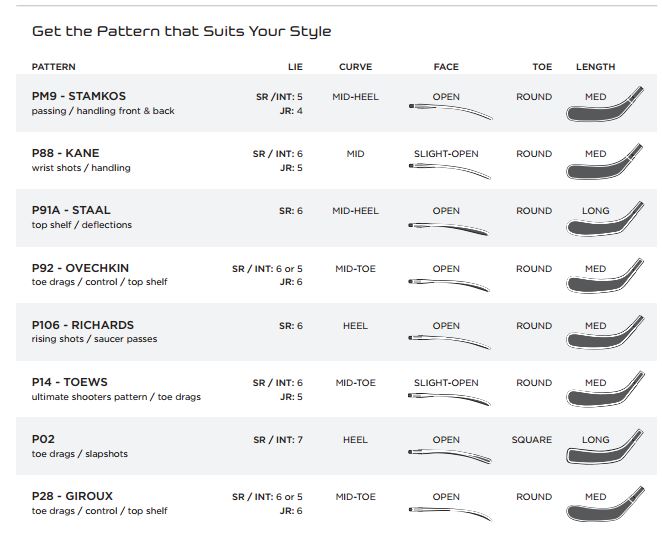
Task: Click the P92 Ovechkin blade profile icon
Action: 605,276
